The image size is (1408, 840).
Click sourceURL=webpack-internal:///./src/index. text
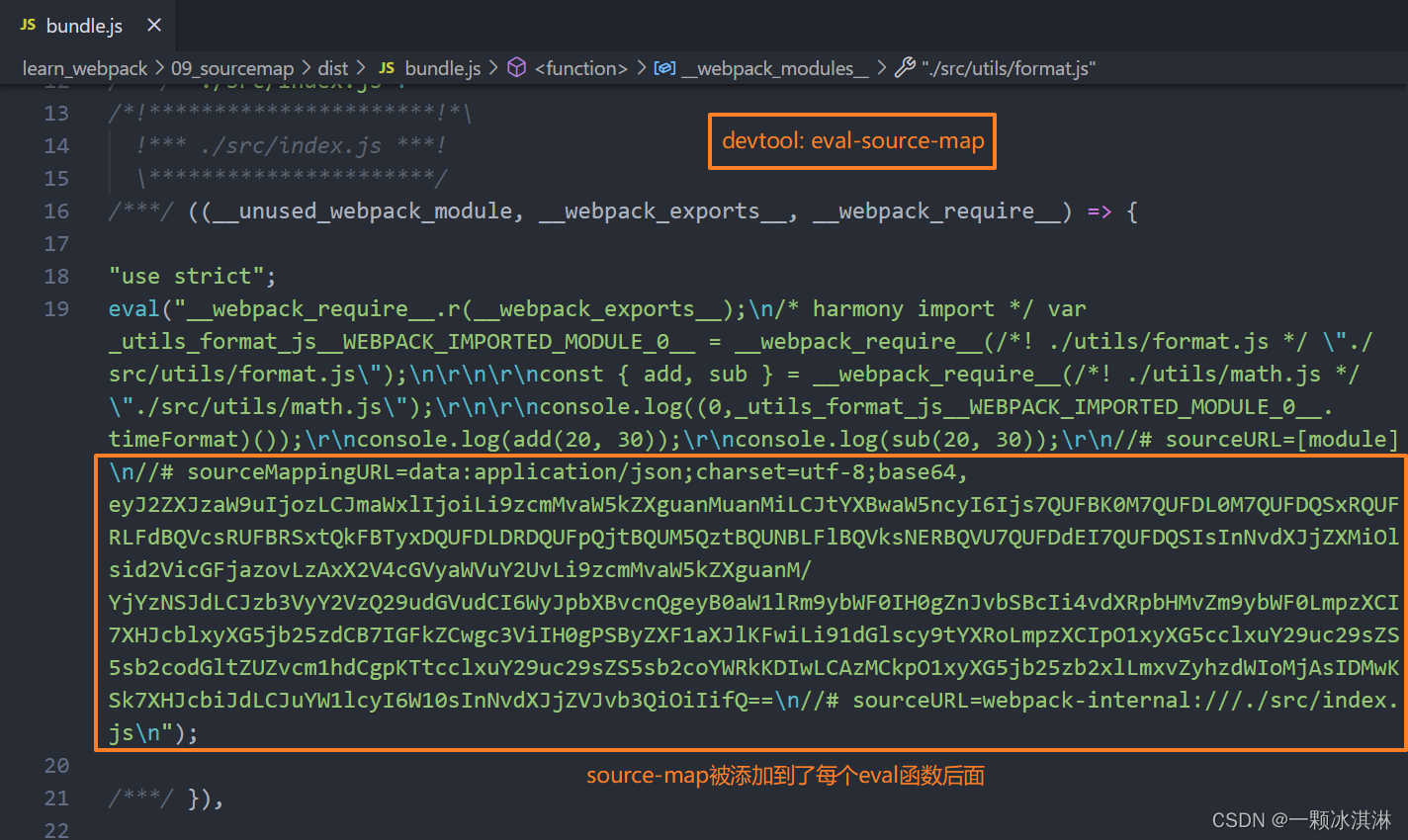pos(1126,700)
